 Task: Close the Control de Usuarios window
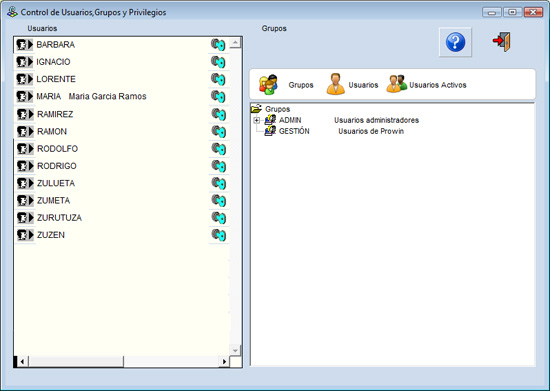pos(533,12)
